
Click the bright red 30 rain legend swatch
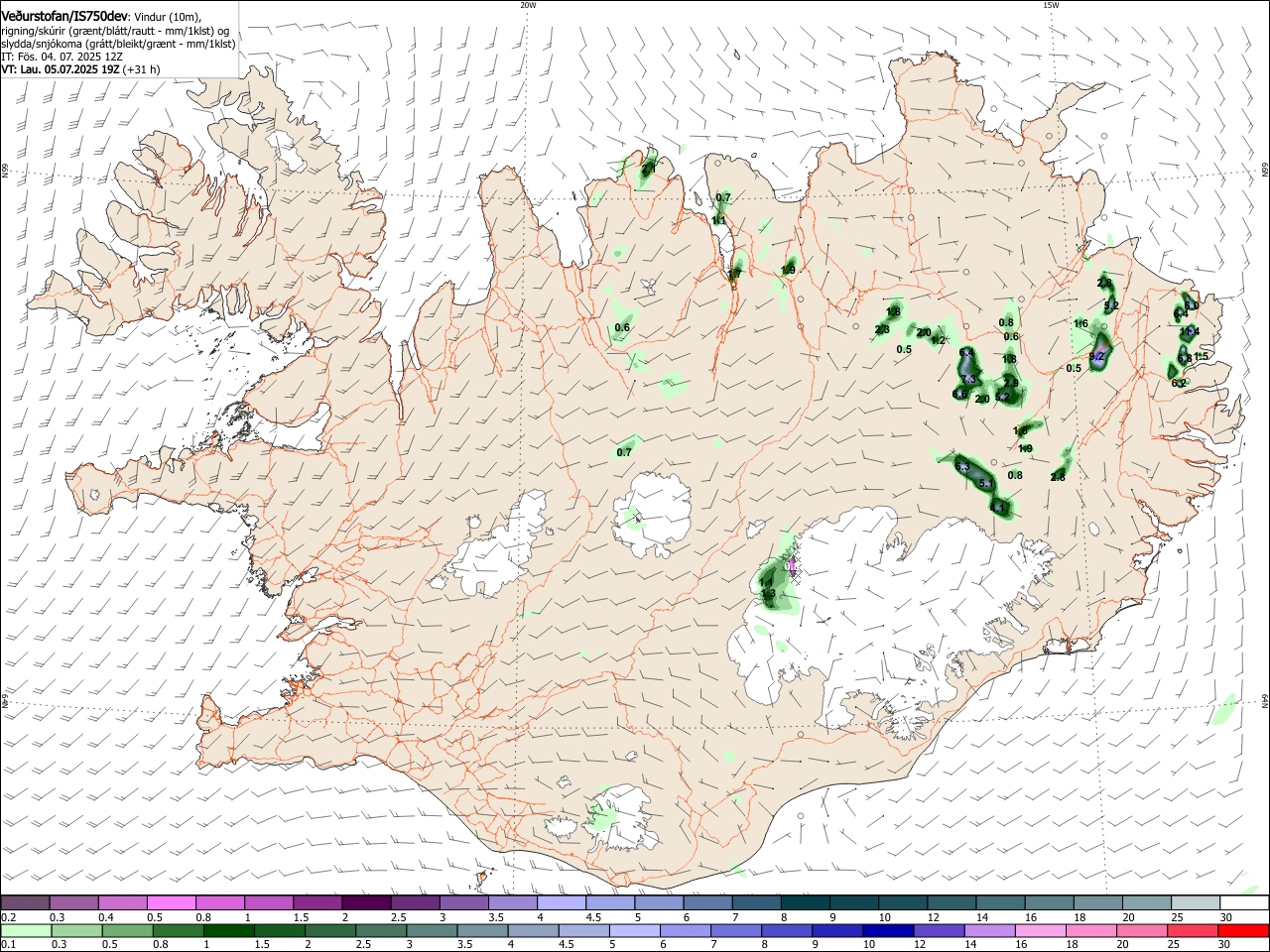1241,930
